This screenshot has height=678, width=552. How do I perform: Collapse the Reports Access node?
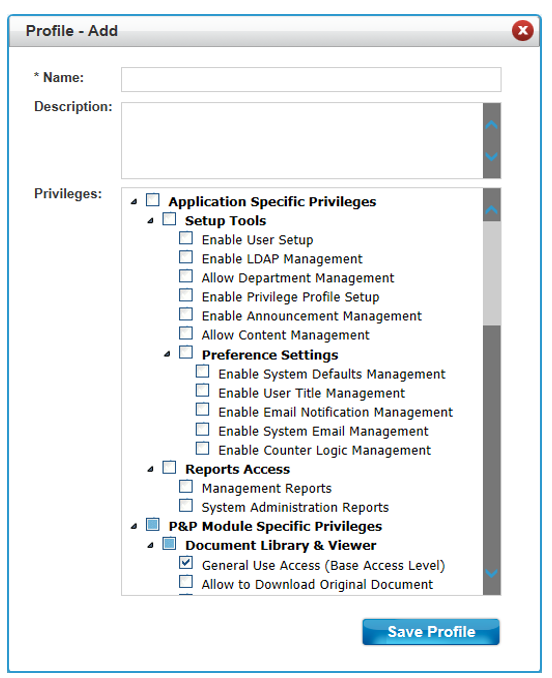150,469
